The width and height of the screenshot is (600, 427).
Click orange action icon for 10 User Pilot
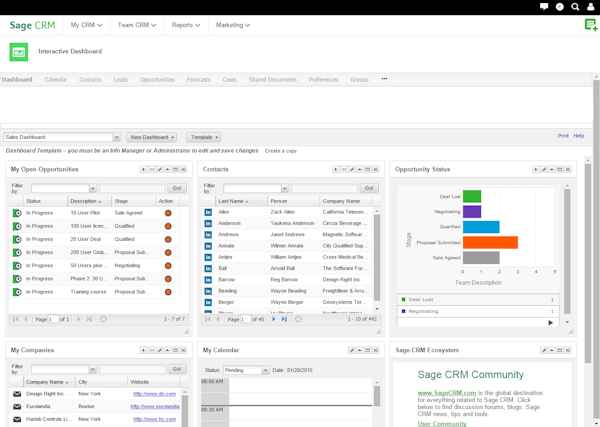tap(168, 212)
